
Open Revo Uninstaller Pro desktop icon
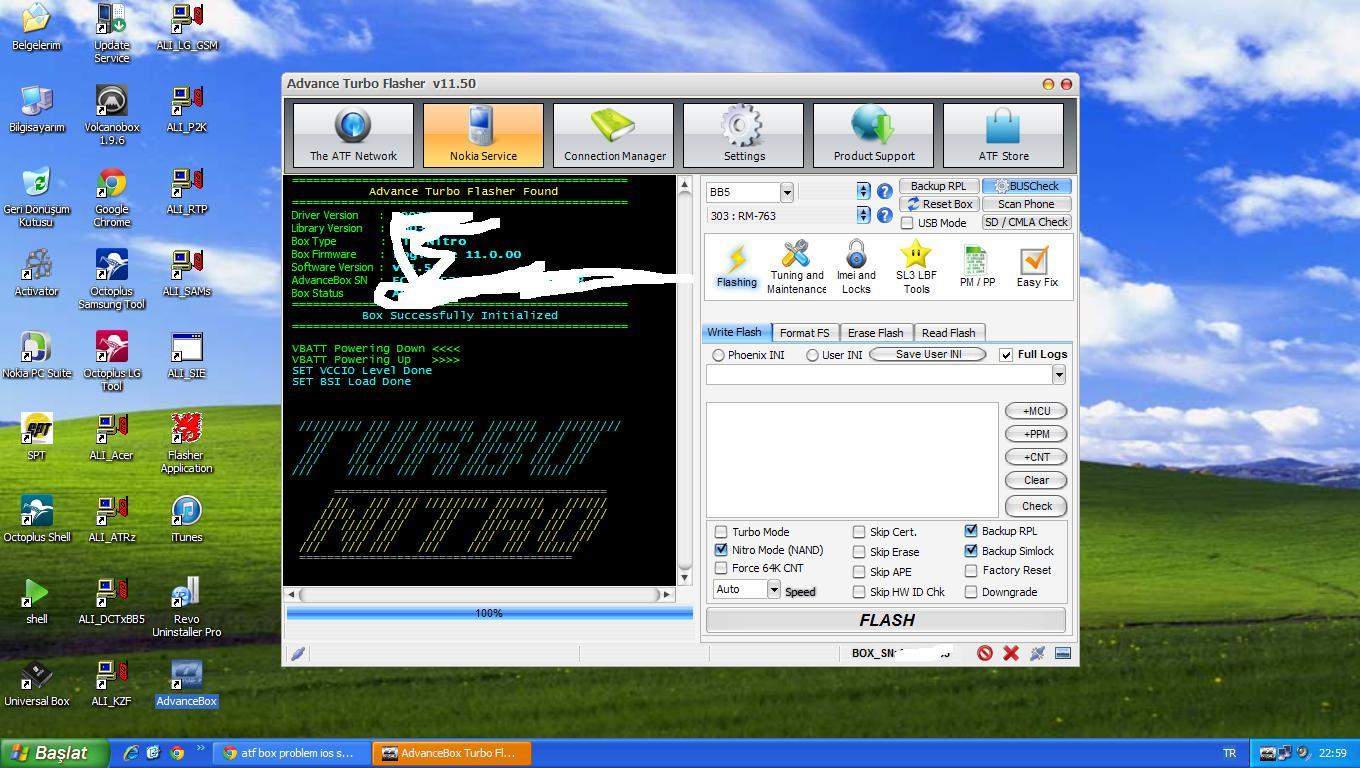pyautogui.click(x=186, y=607)
